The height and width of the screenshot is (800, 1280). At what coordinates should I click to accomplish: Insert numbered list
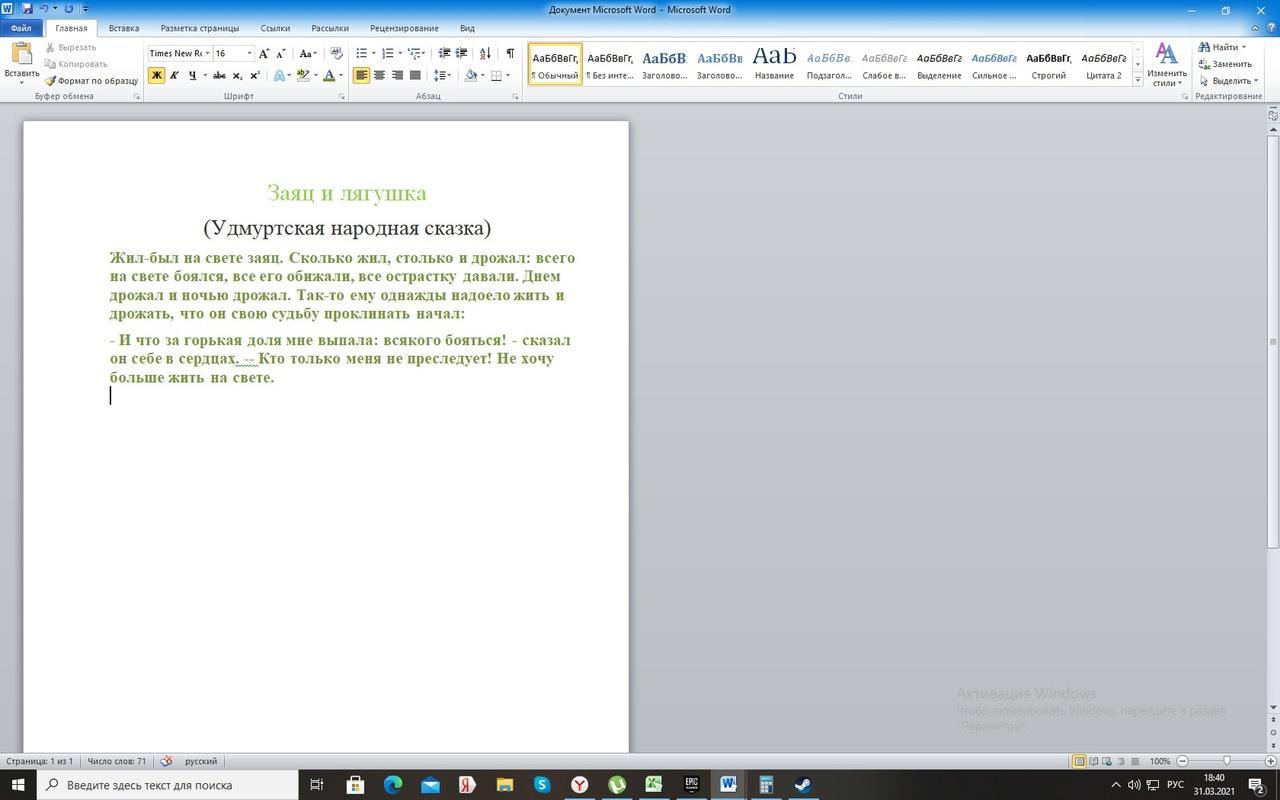click(388, 54)
